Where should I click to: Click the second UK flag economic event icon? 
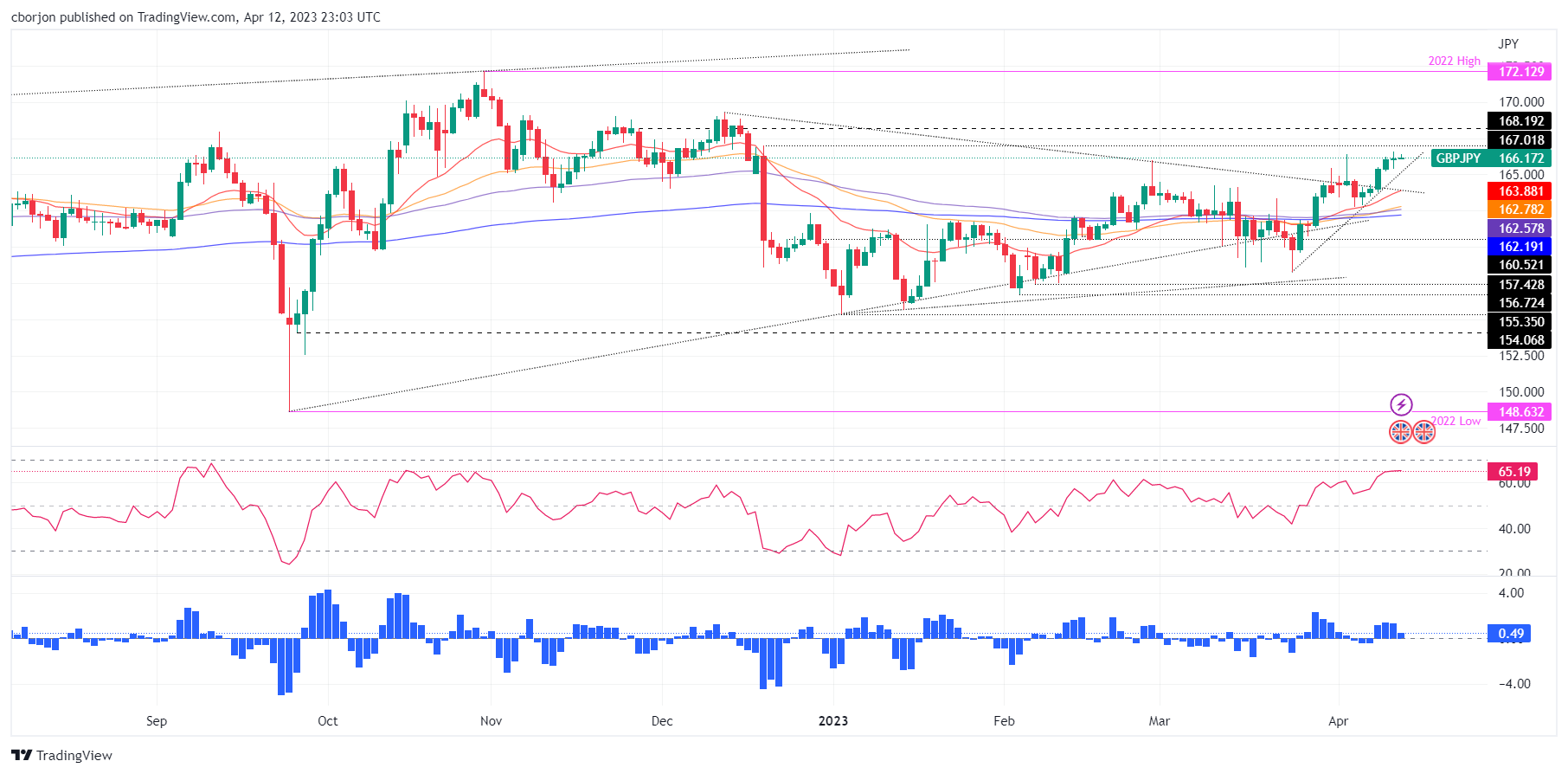[1423, 431]
